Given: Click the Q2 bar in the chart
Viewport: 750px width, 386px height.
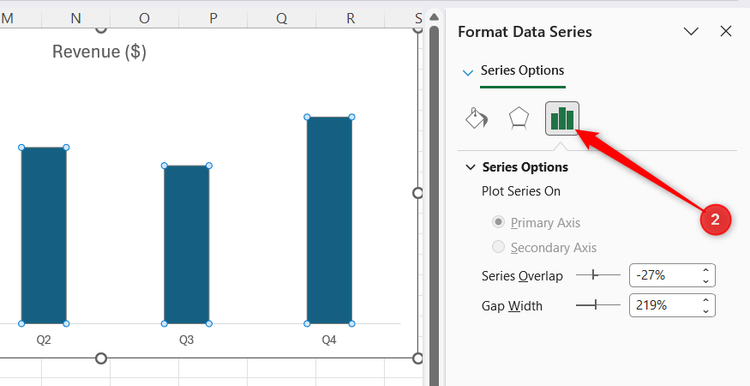Looking at the screenshot, I should tap(44, 235).
